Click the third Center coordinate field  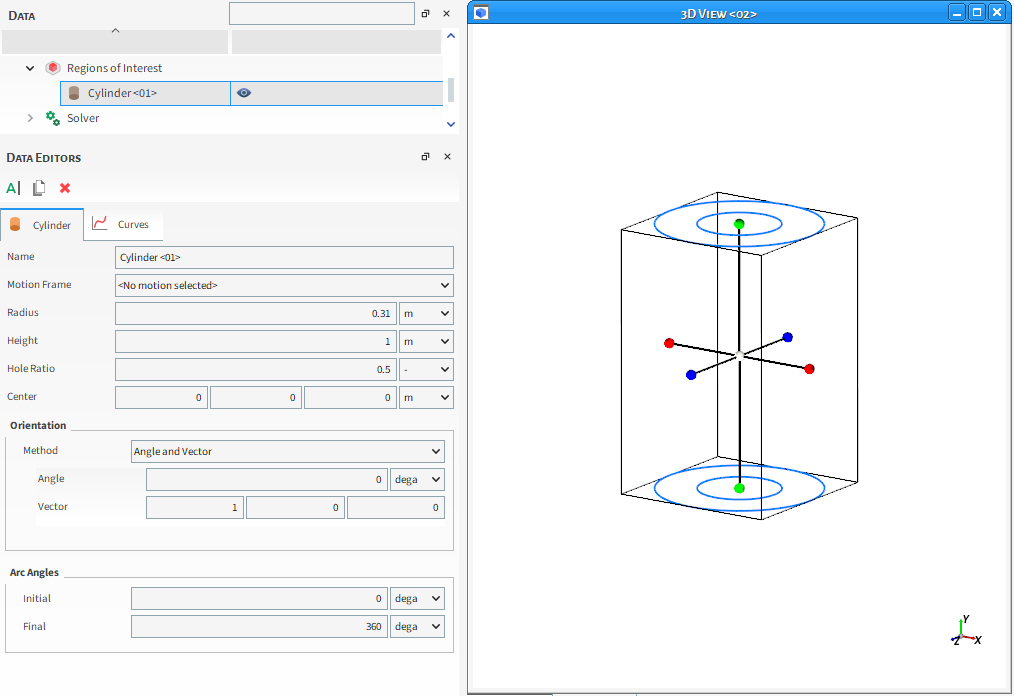(350, 398)
